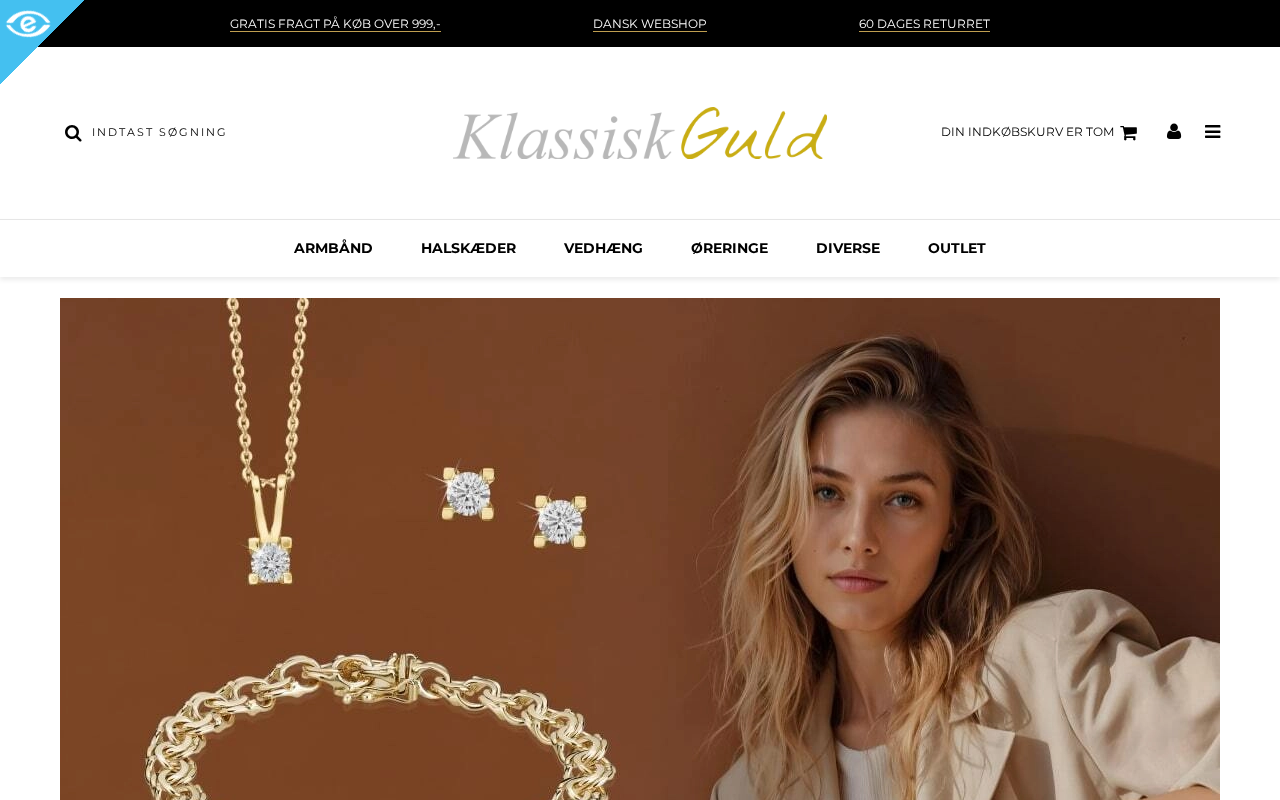Click the Indtast søgning search field
Viewport: 1280px width, 800px height.
pos(160,132)
